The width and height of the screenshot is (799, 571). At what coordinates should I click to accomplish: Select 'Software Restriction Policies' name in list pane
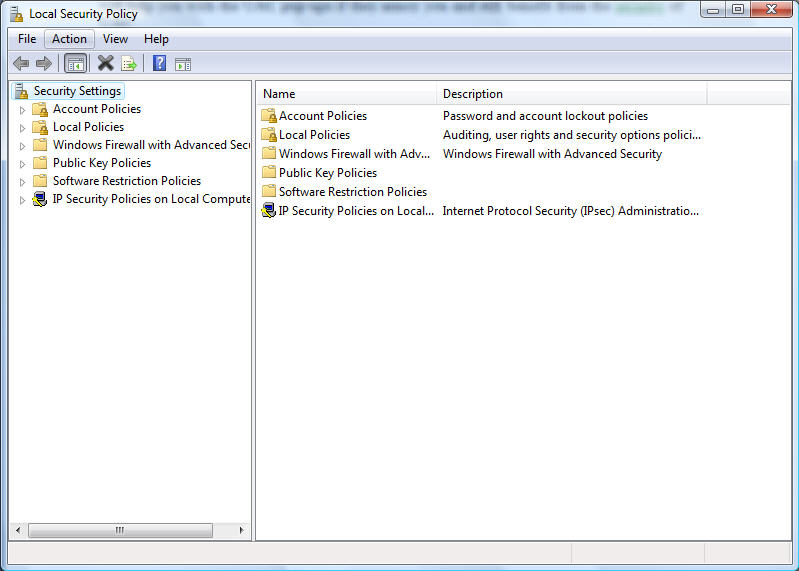(353, 192)
